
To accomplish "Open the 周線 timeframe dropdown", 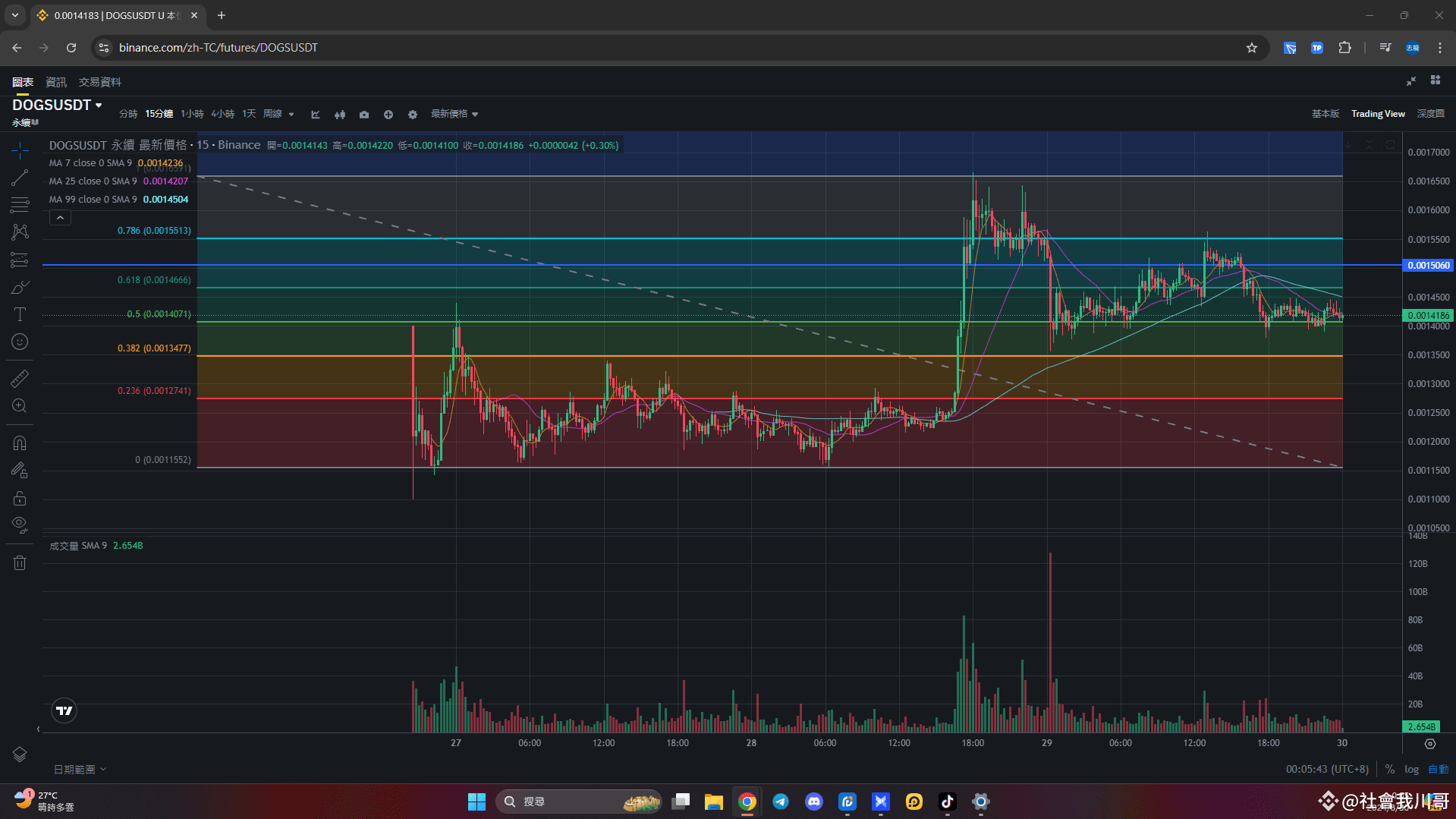I will (x=278, y=114).
